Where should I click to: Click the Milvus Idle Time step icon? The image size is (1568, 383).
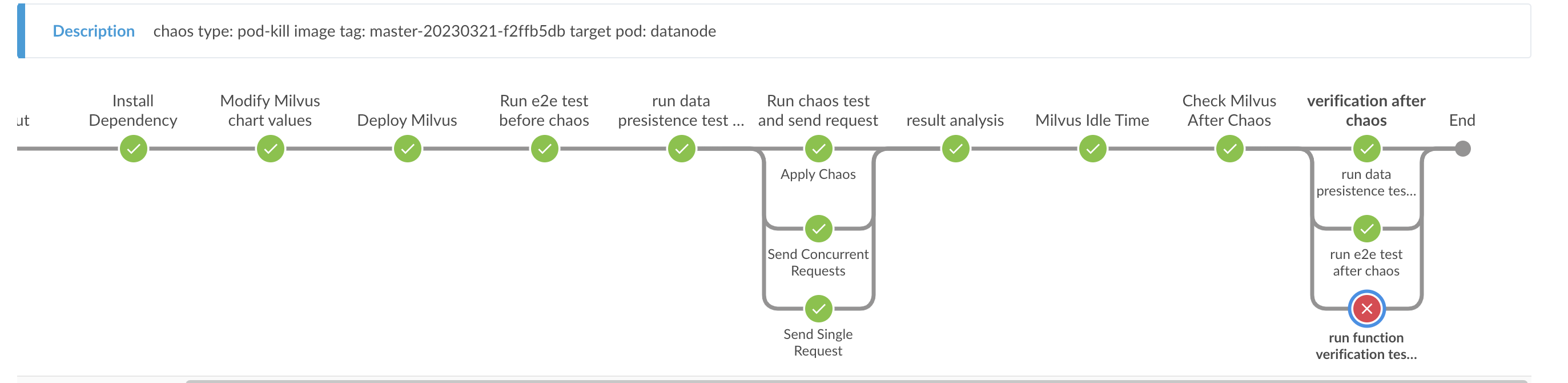coord(1092,148)
